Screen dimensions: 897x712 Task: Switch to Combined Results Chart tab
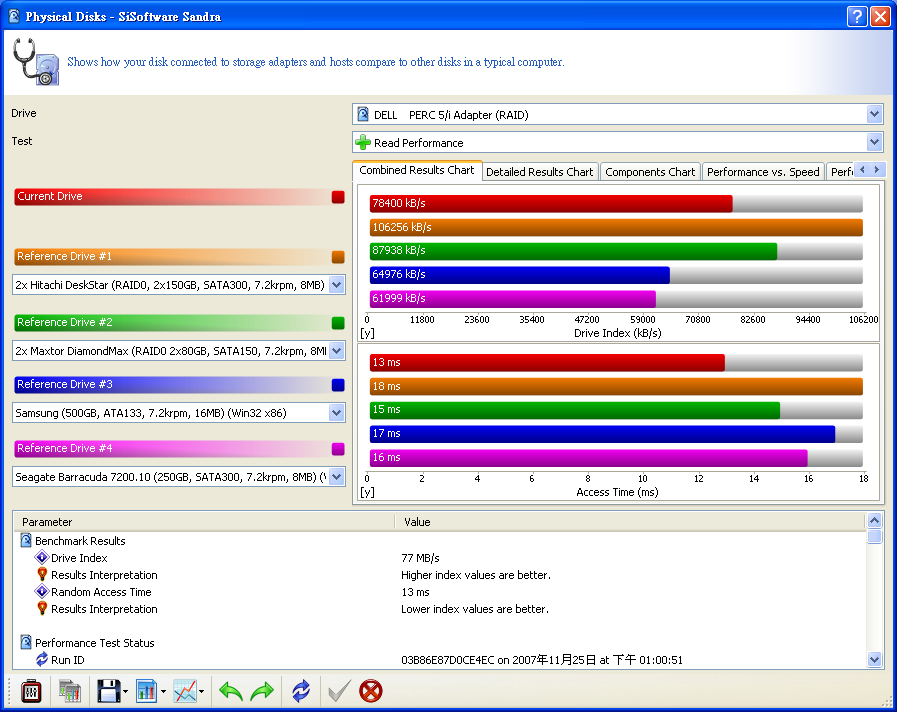pyautogui.click(x=416, y=170)
